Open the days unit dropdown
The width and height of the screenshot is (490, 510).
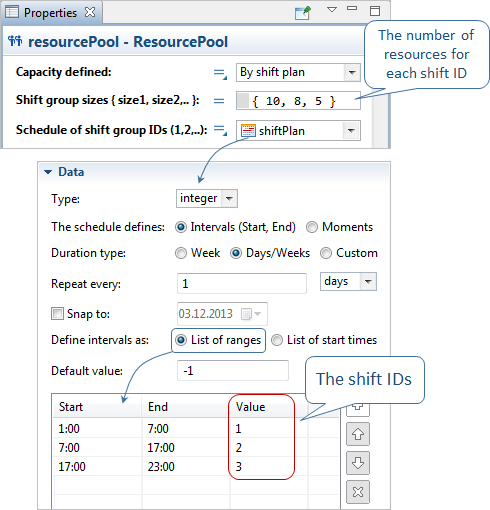(348, 282)
